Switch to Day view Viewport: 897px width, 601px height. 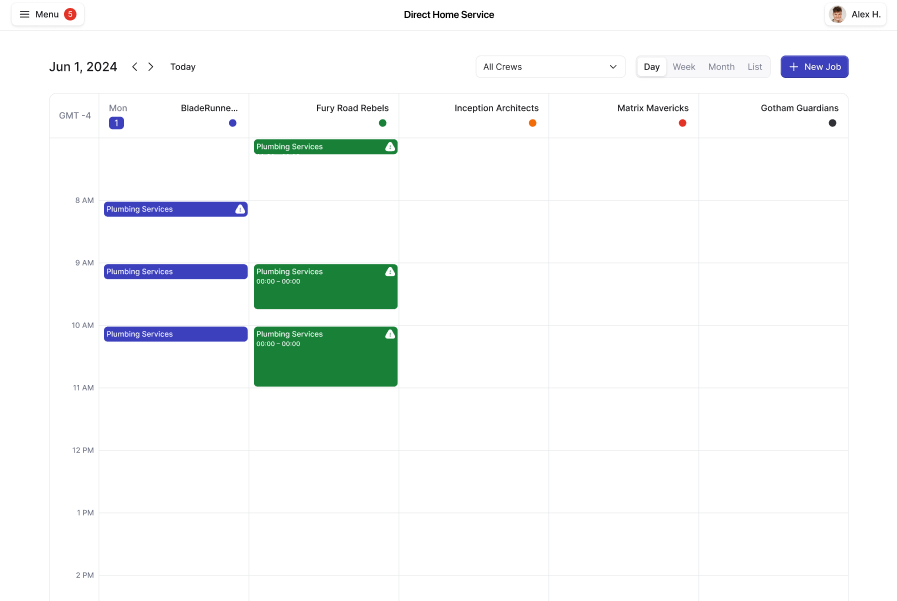tap(652, 67)
